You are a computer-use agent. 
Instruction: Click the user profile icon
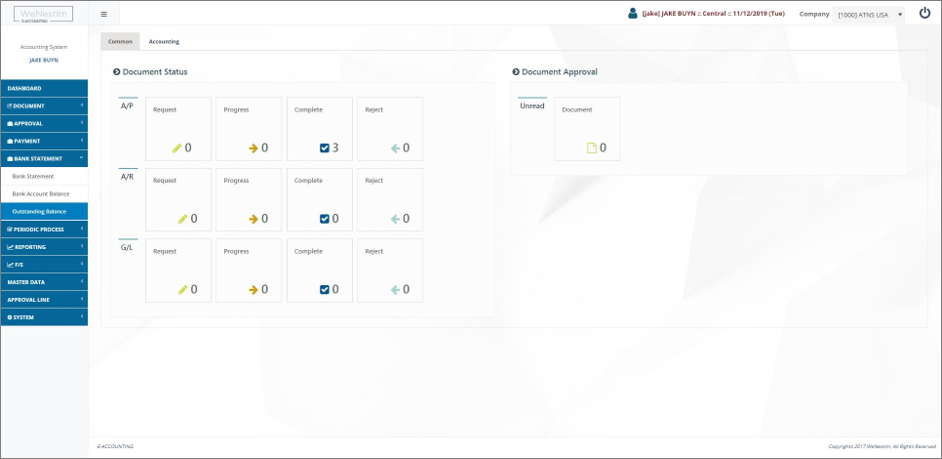(632, 13)
